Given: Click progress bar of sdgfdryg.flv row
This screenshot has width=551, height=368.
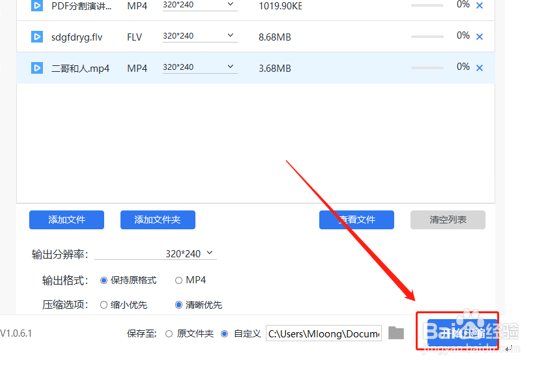Looking at the screenshot, I should click(x=427, y=37).
